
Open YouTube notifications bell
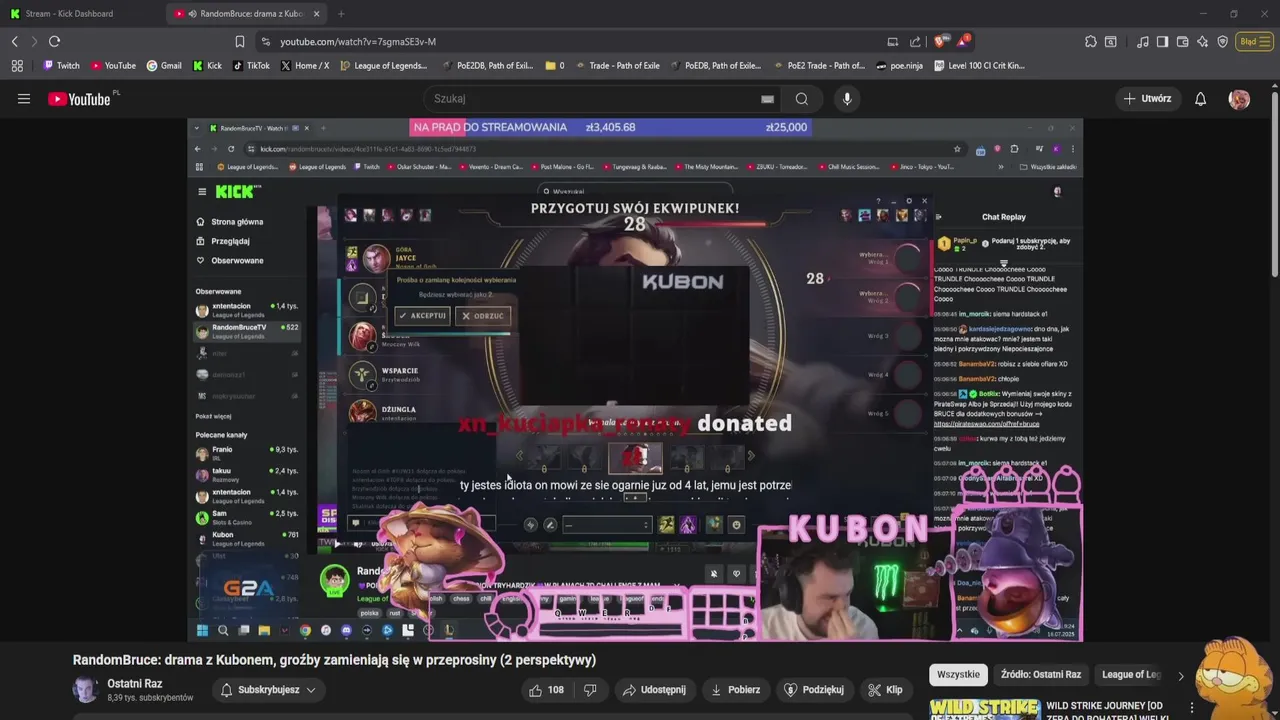click(x=1201, y=99)
